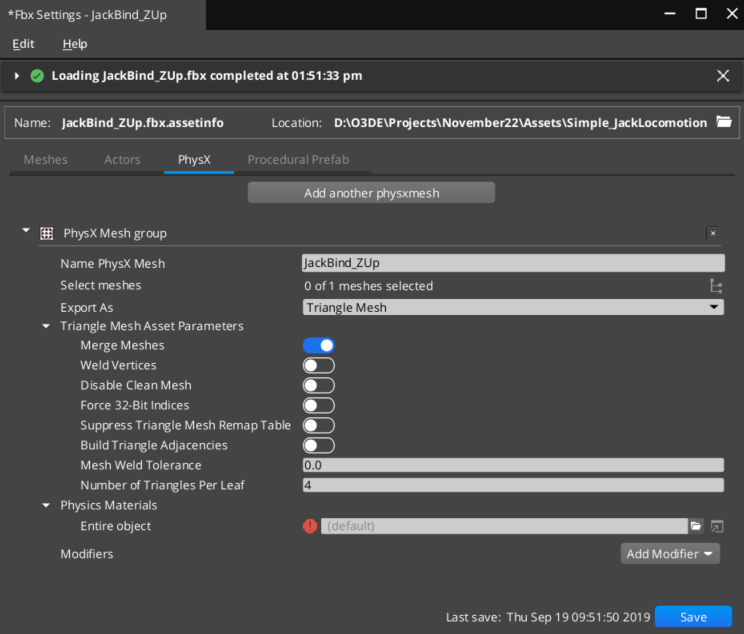Expand the loading status message details
The width and height of the screenshot is (744, 634).
pos(17,76)
